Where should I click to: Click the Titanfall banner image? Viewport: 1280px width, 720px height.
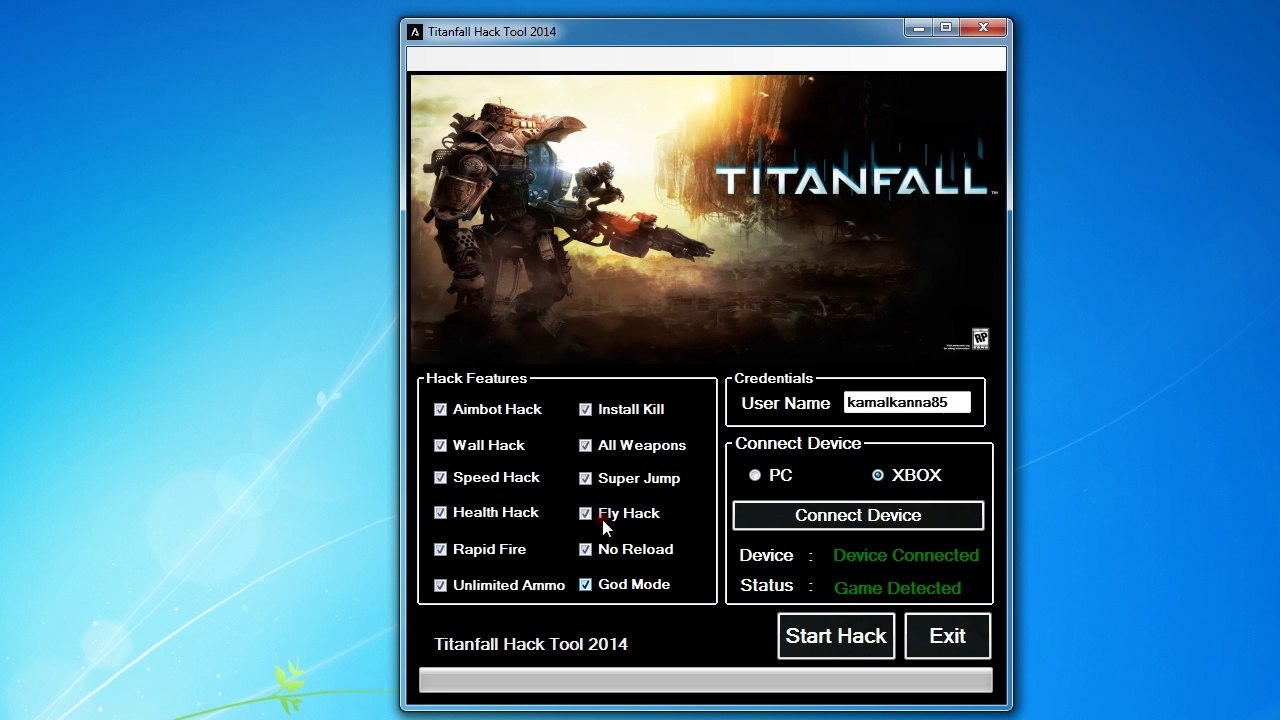click(706, 218)
